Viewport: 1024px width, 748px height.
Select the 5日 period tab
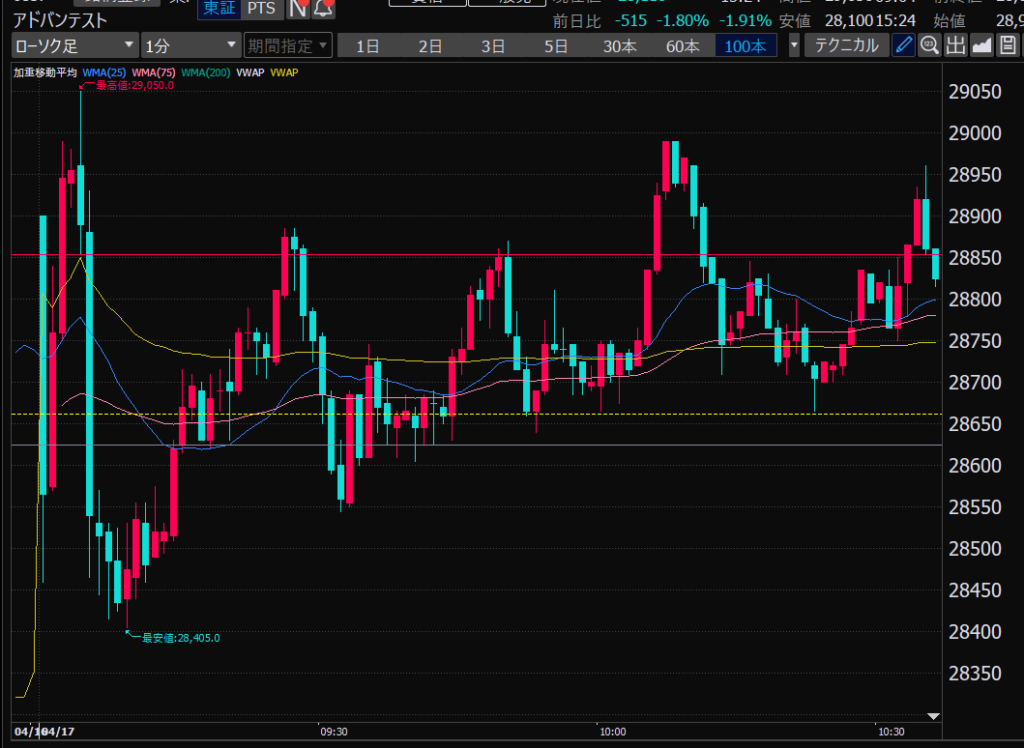click(556, 45)
